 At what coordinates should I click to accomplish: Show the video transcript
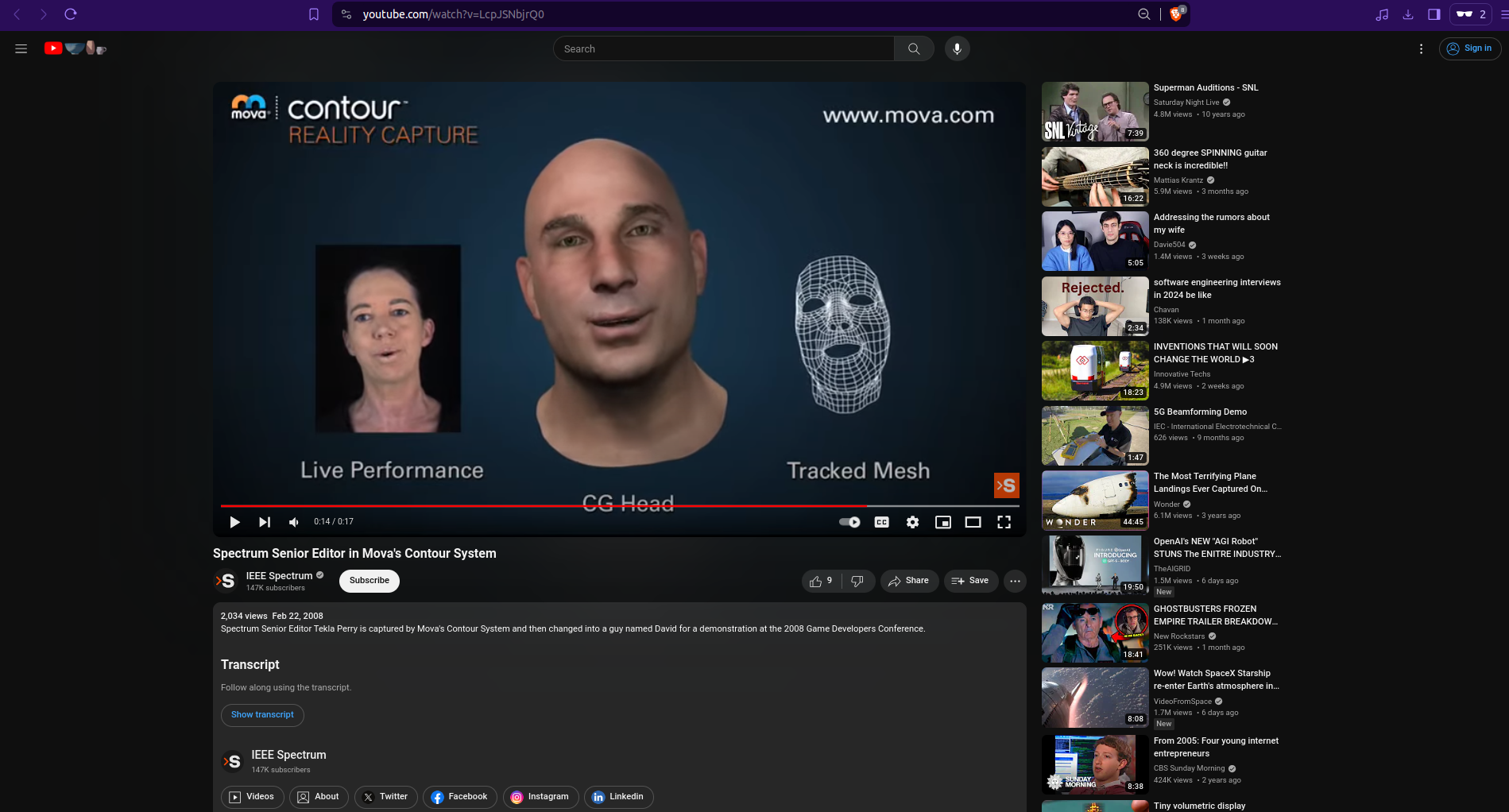pos(262,715)
